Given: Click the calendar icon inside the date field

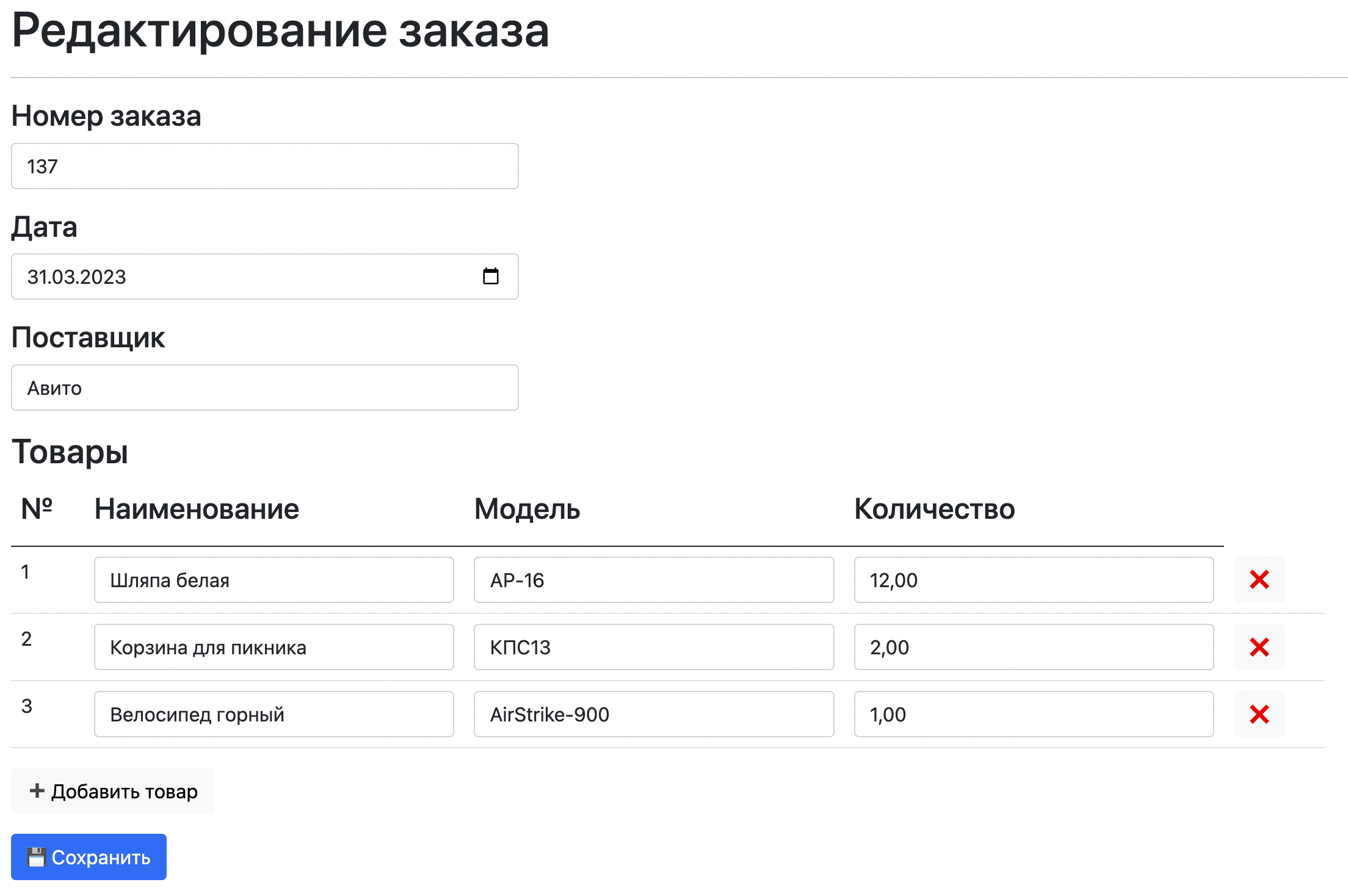Looking at the screenshot, I should [x=491, y=276].
